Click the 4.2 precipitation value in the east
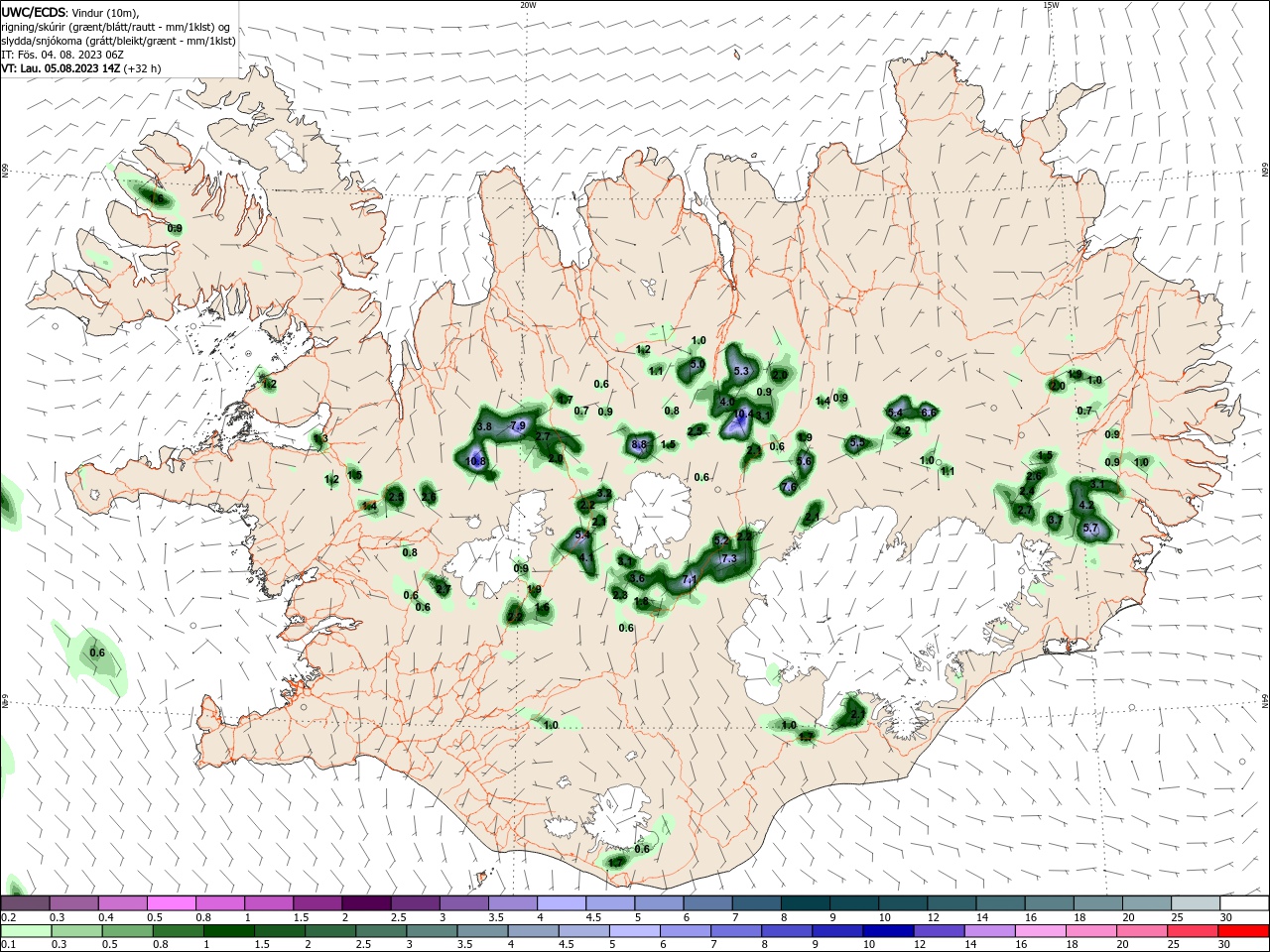 [1085, 506]
